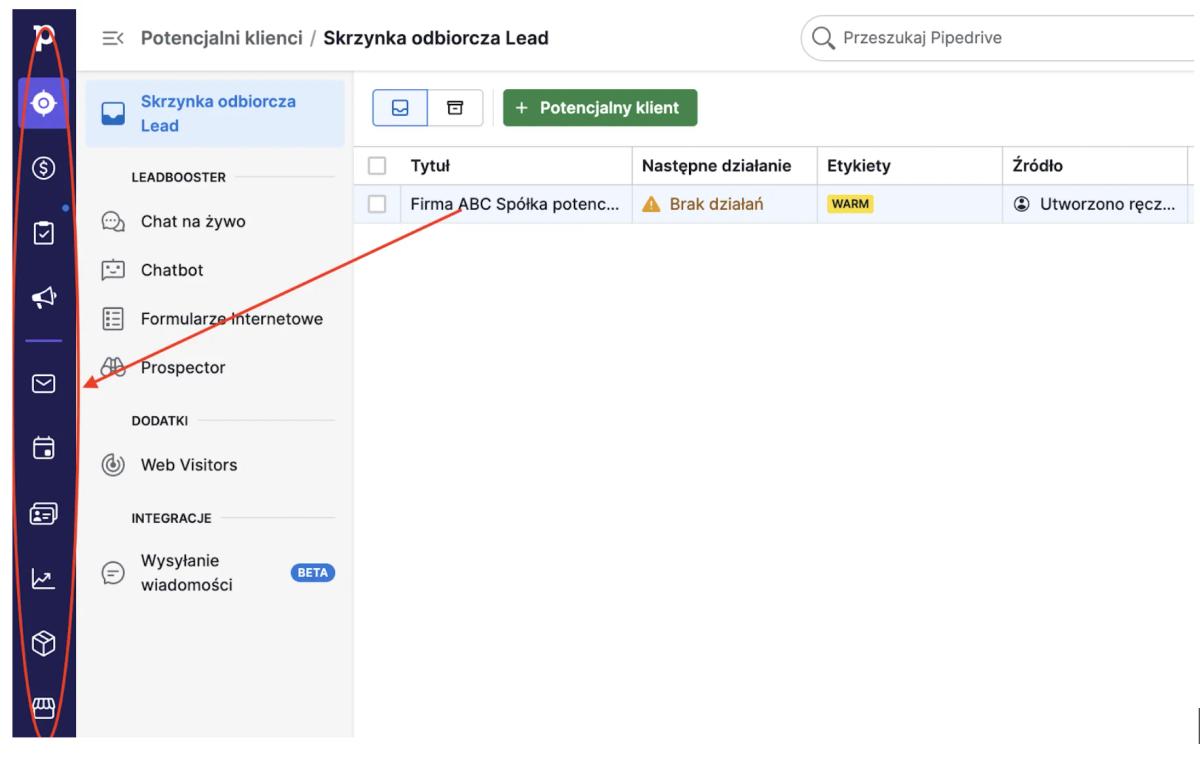Screen dimensions: 1200x759
Task: Open Insights chart icon in sidebar
Action: click(43, 578)
